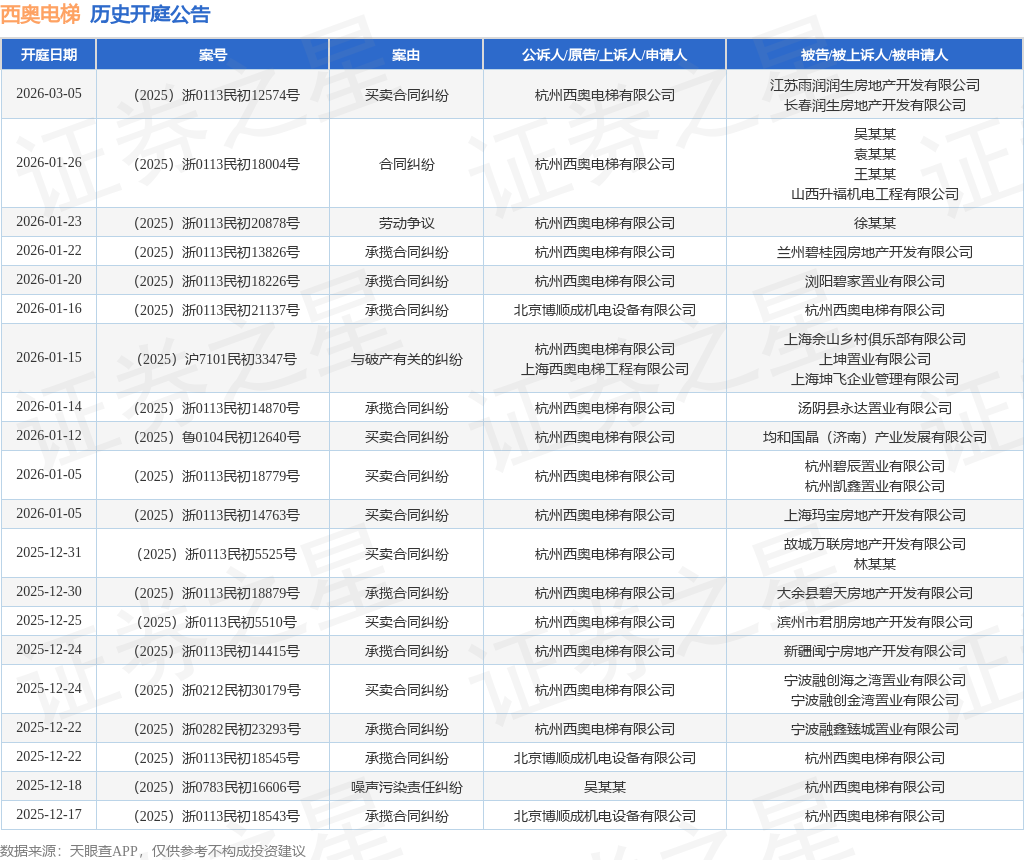Screen dimensions: 1024x860
Task: Click the 与破产有关的纠纷 cause cell
Action: tap(407, 359)
